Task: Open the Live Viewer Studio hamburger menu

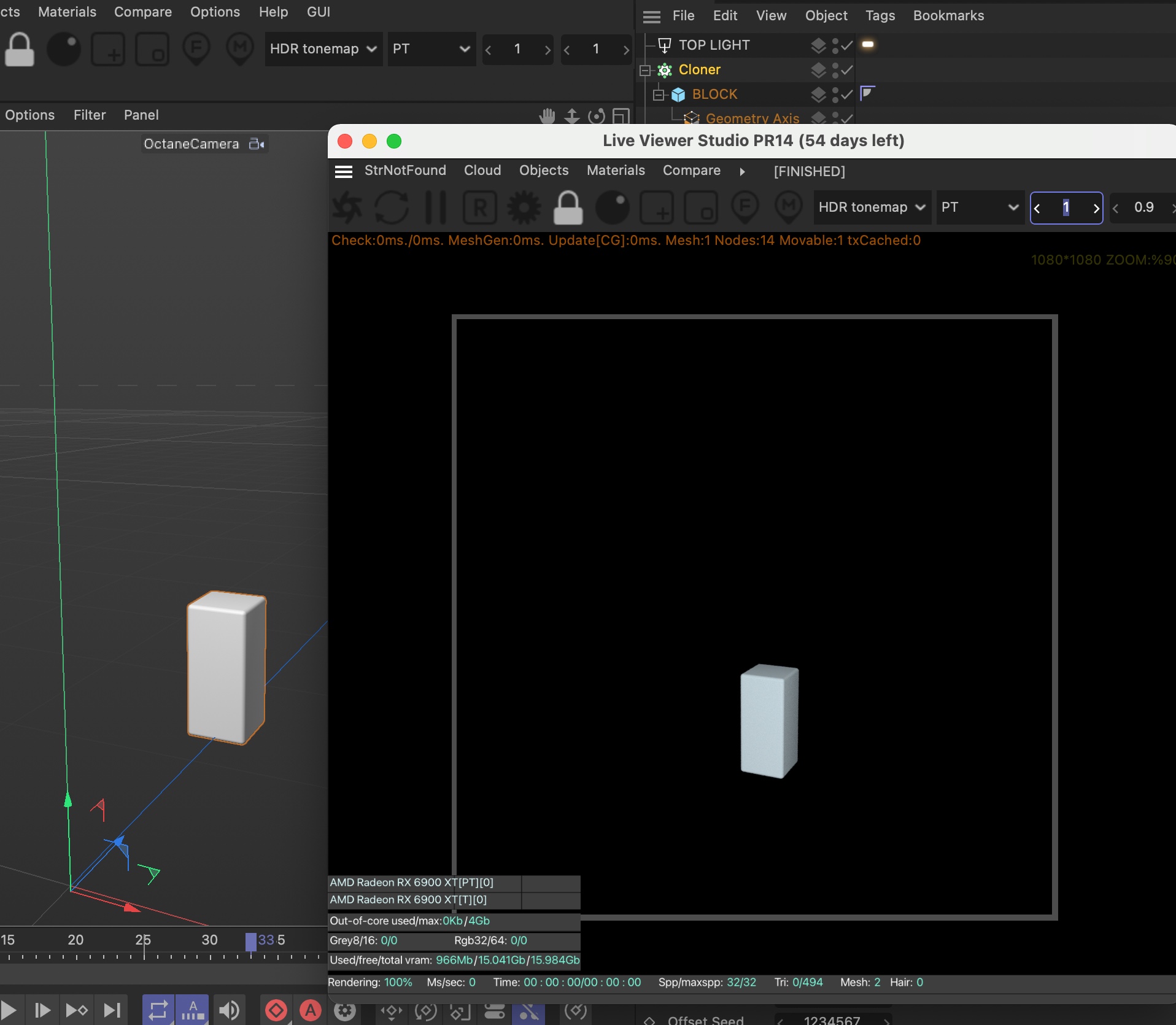Action: click(x=344, y=172)
